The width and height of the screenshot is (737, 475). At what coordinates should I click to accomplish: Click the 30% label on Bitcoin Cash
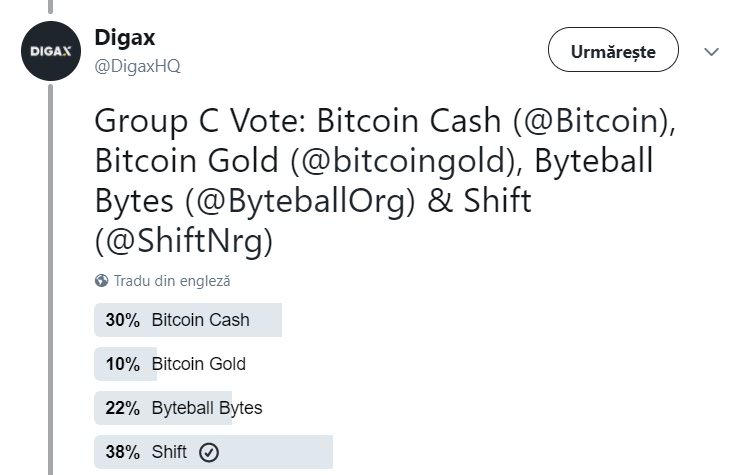point(123,320)
